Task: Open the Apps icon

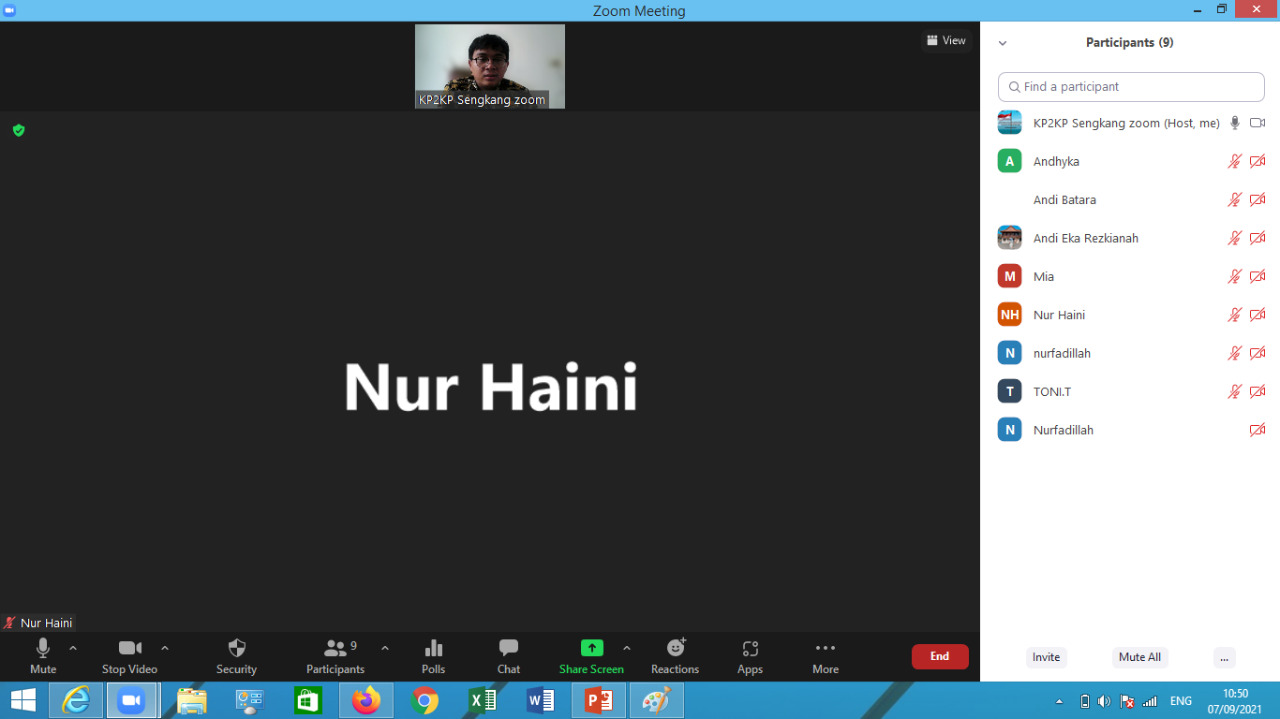Action: (750, 648)
